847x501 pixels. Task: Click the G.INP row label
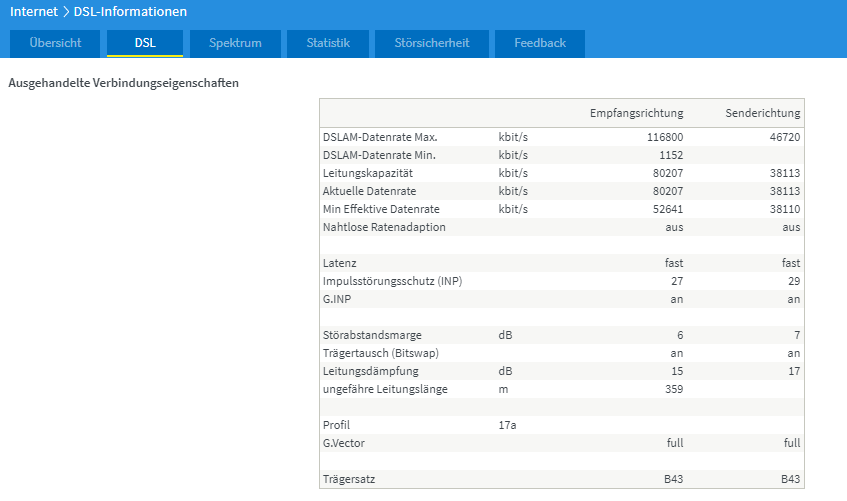tap(337, 299)
